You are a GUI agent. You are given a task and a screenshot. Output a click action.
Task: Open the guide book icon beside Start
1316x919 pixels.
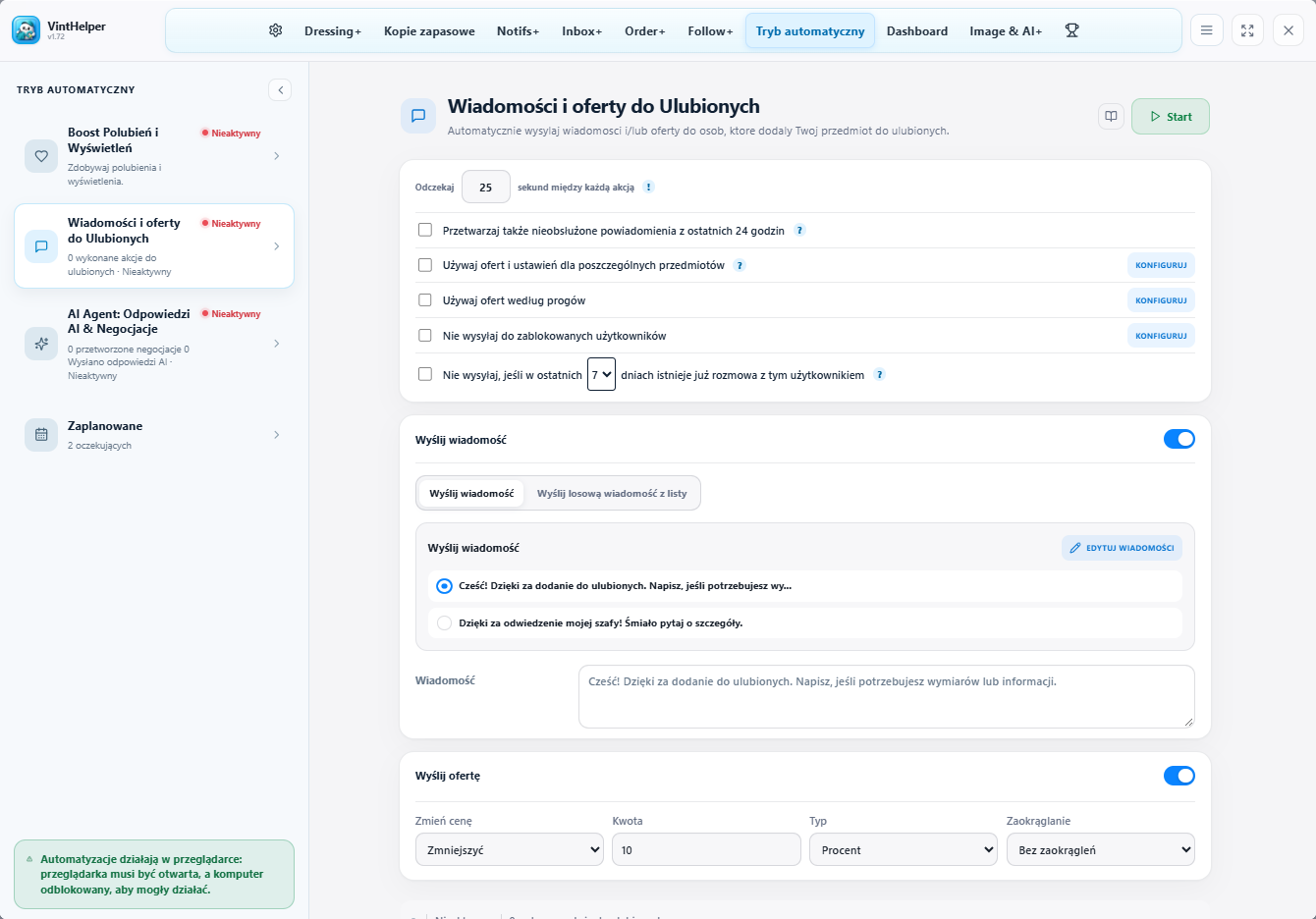click(1111, 116)
